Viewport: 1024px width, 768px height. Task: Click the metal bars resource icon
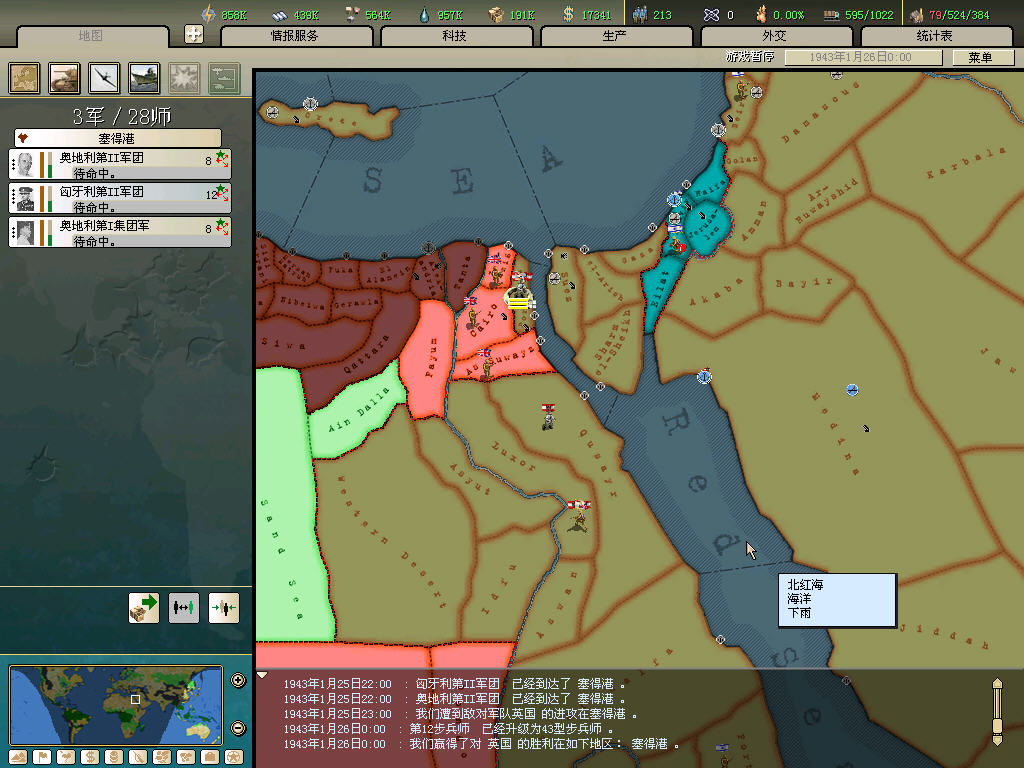(280, 14)
